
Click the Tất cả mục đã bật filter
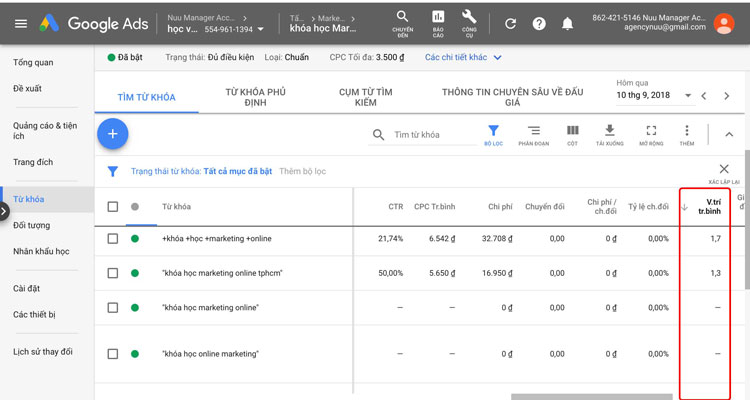pos(238,171)
